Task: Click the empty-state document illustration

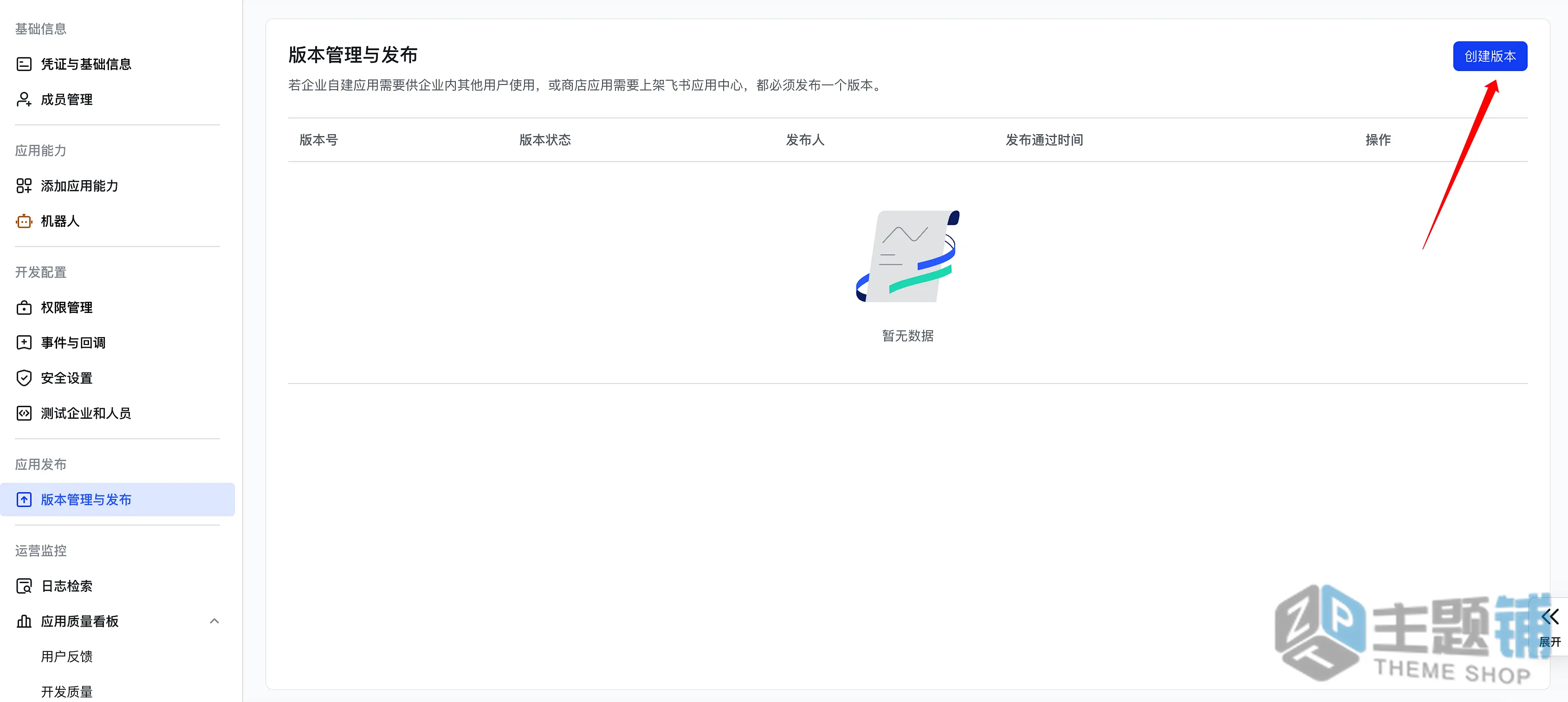Action: pyautogui.click(x=907, y=256)
